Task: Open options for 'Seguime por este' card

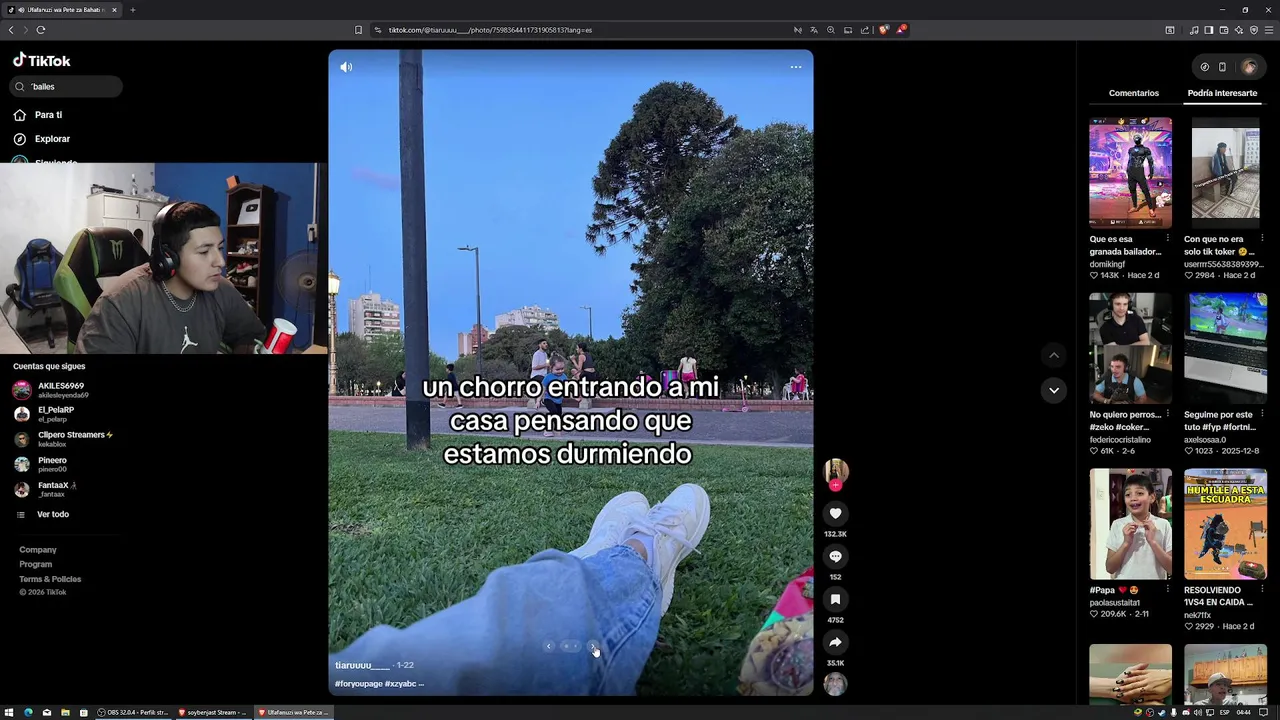Action: (x=1262, y=414)
